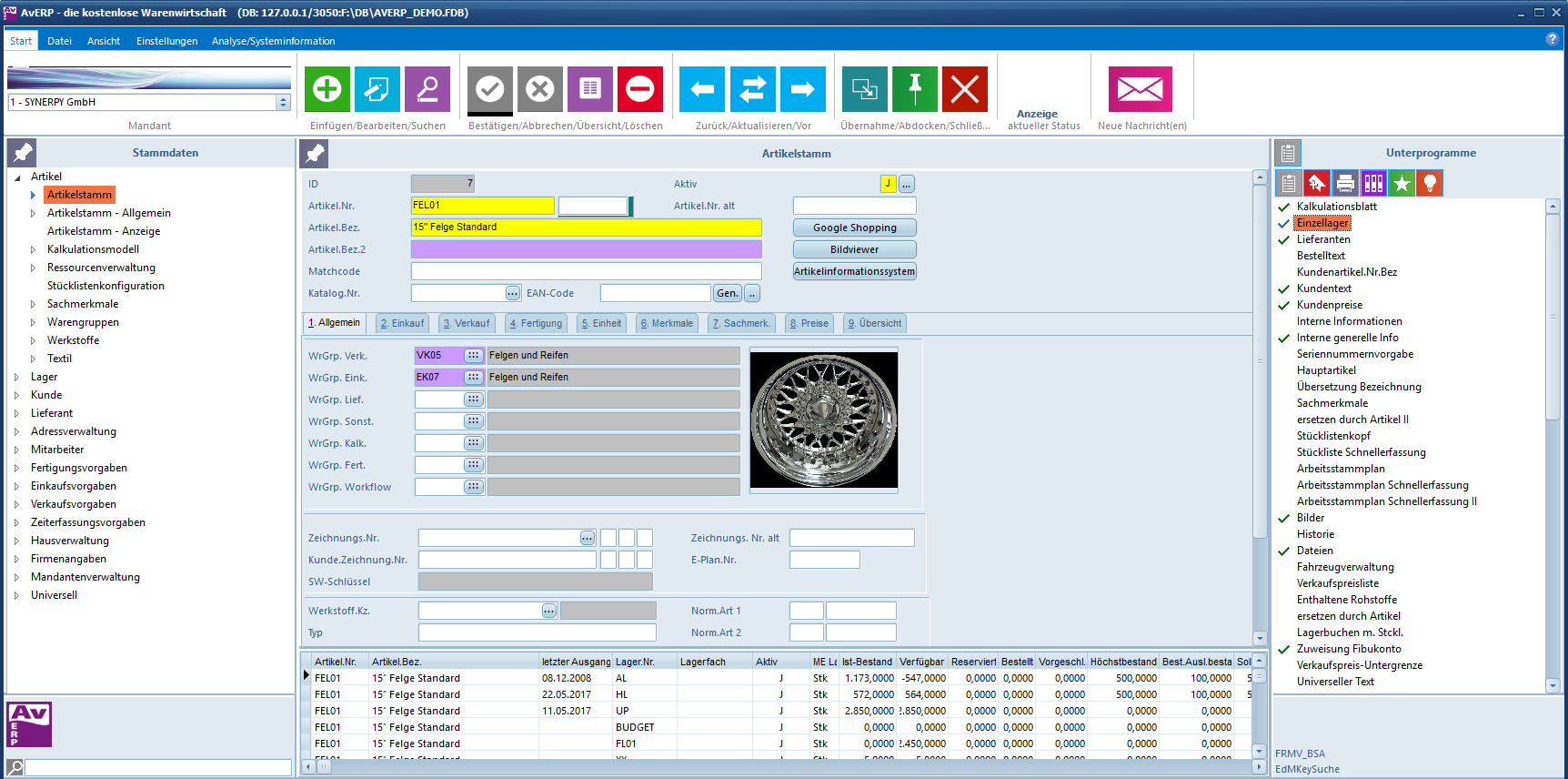
Task: Click the Bildviewer button
Action: [x=854, y=249]
